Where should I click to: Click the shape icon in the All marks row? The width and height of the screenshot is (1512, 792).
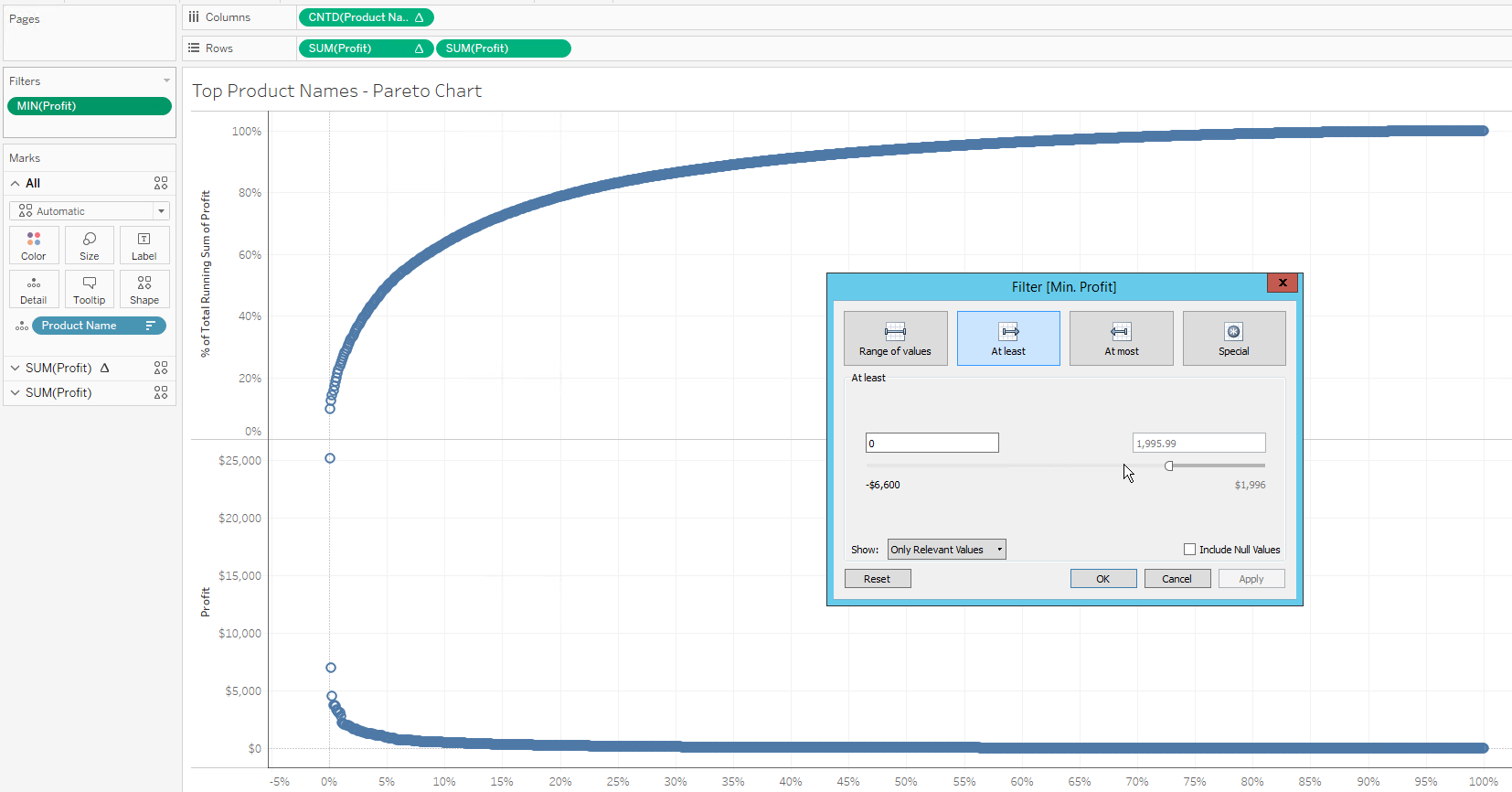161,183
